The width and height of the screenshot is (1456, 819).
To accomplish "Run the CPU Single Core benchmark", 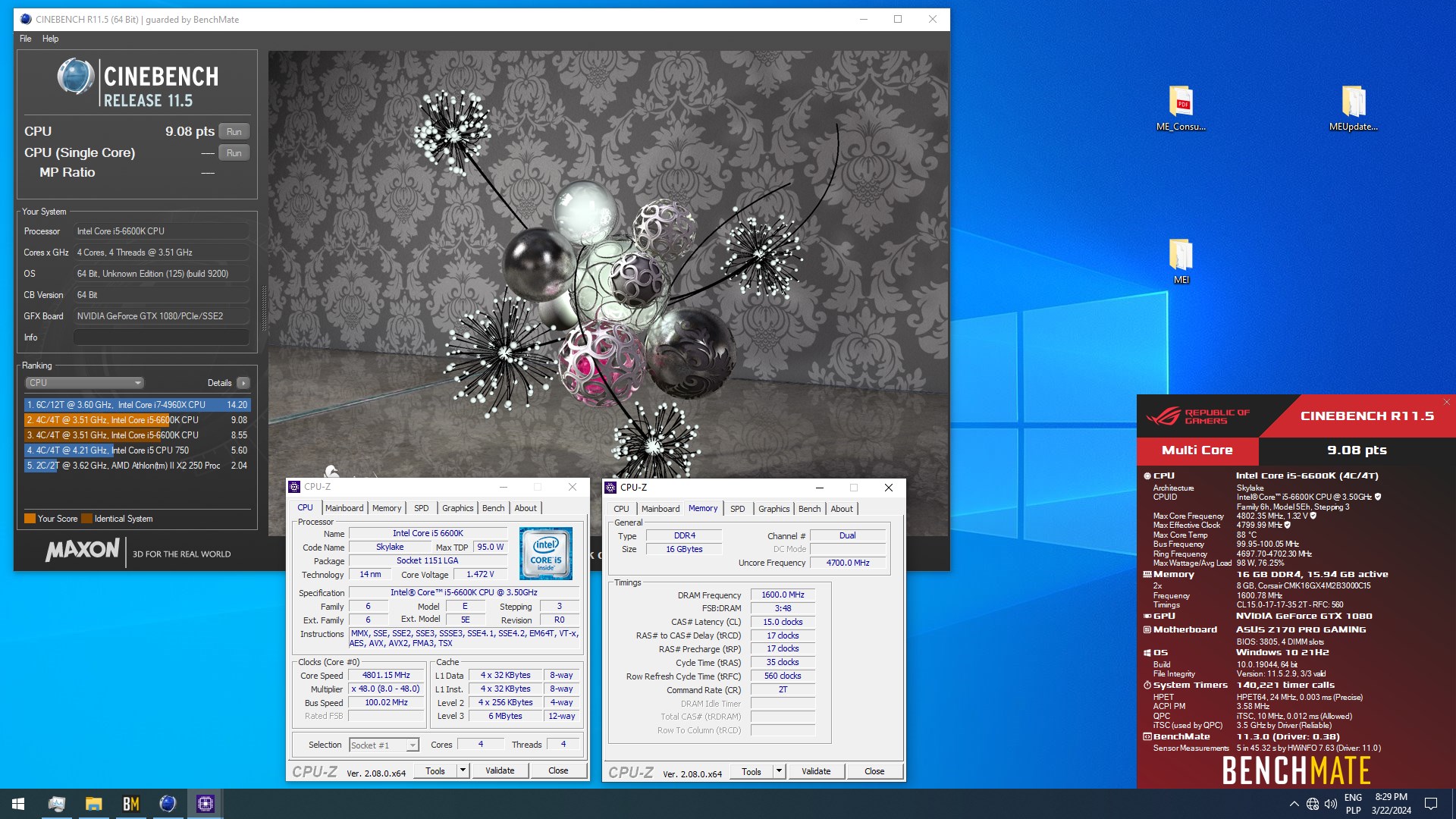I will [x=234, y=153].
